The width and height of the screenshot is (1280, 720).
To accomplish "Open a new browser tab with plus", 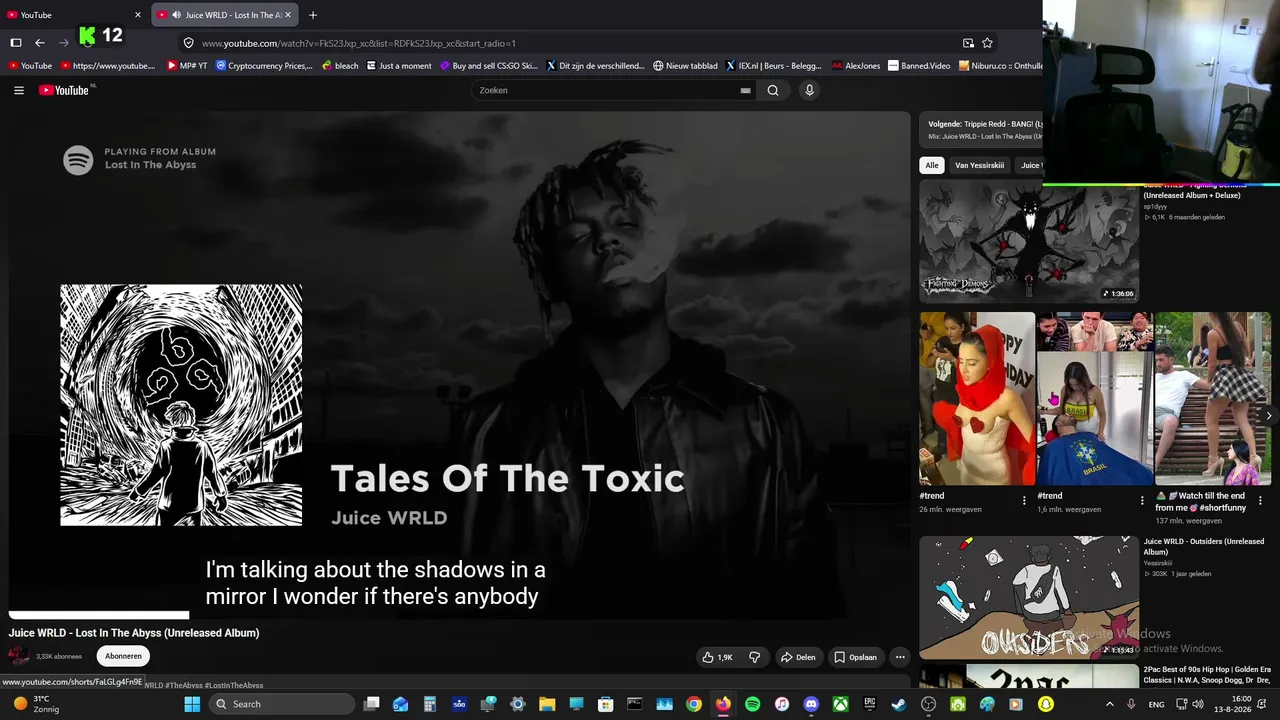I will (313, 15).
